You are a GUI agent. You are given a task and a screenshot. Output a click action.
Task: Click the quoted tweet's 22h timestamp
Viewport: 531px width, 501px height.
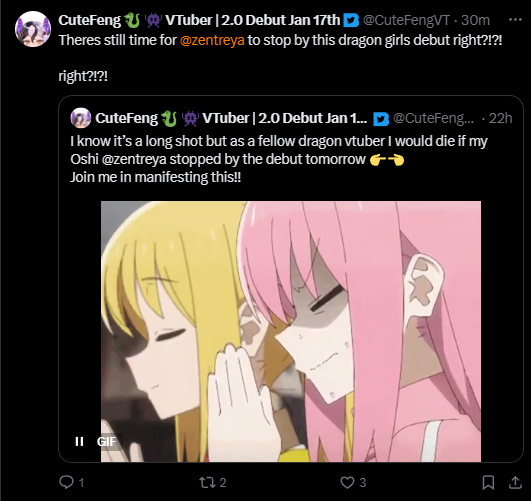point(501,118)
